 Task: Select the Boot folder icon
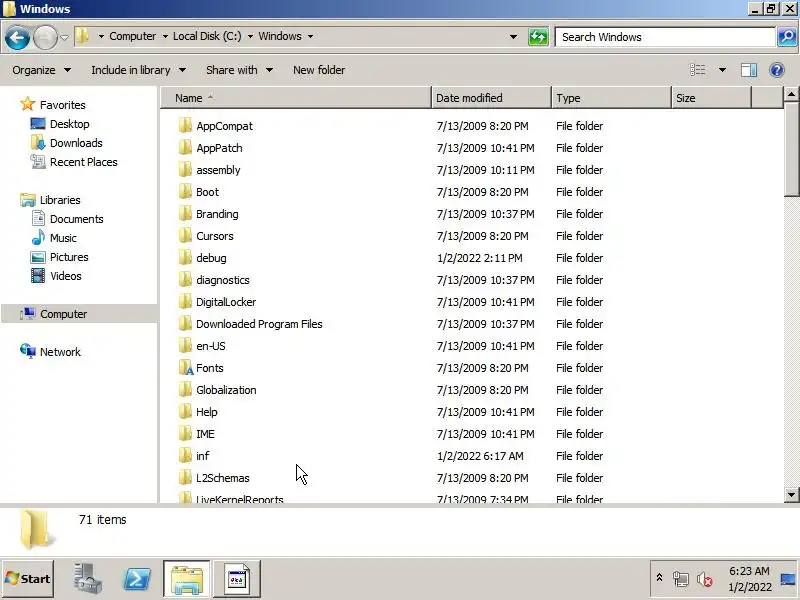click(x=185, y=191)
